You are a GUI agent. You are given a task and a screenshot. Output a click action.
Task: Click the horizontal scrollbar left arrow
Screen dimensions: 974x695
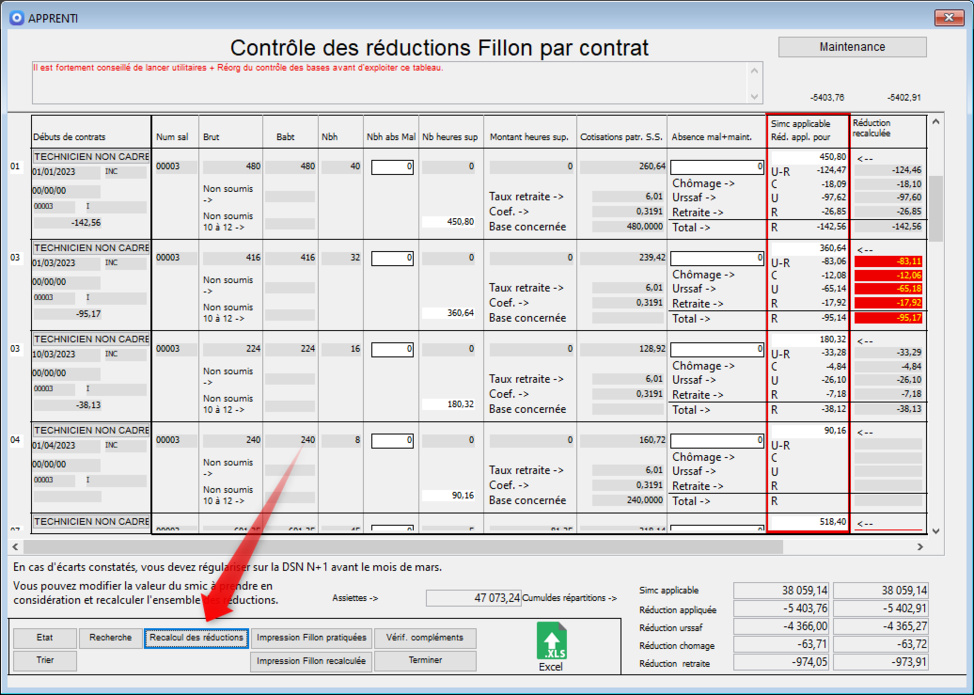pos(16,547)
